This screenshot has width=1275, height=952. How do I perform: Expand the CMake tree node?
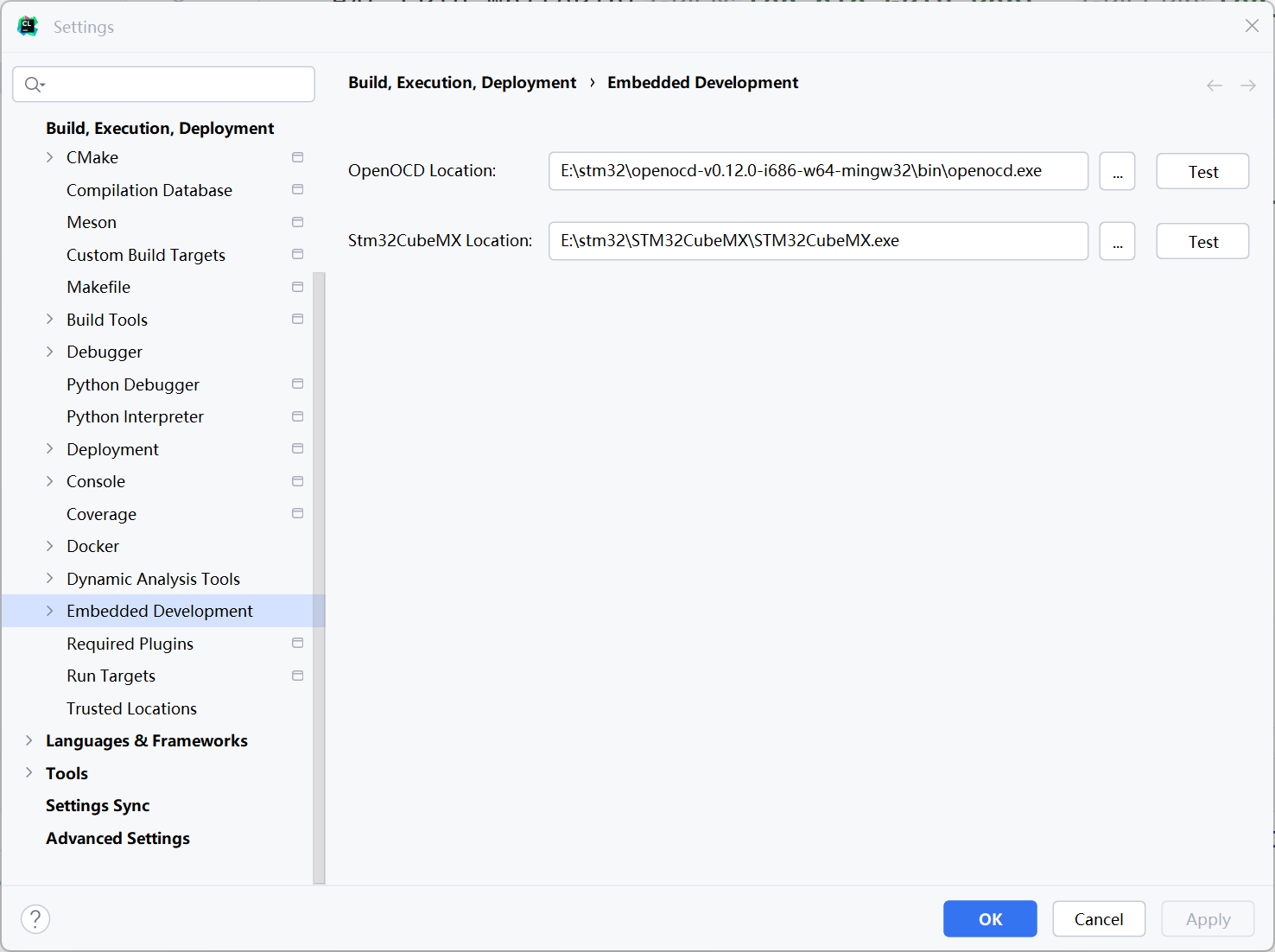pos(49,157)
